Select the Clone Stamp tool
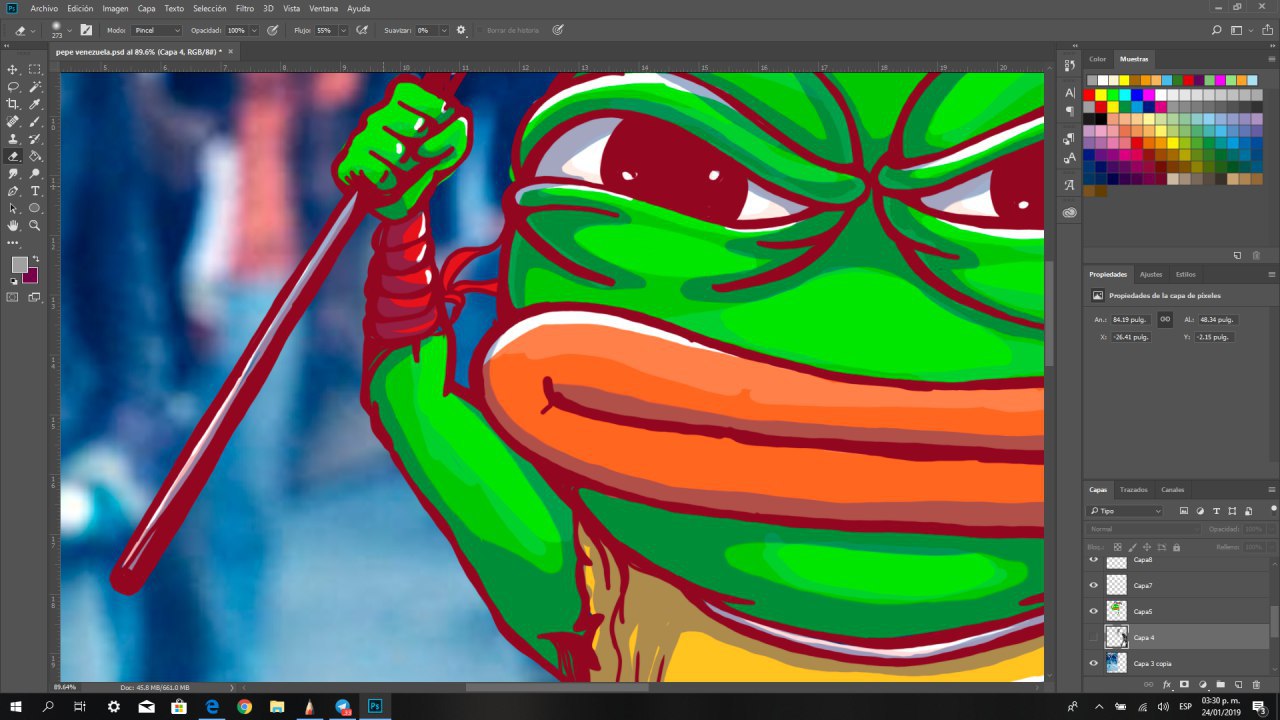Screen dimensions: 1280x720 (x=13, y=139)
